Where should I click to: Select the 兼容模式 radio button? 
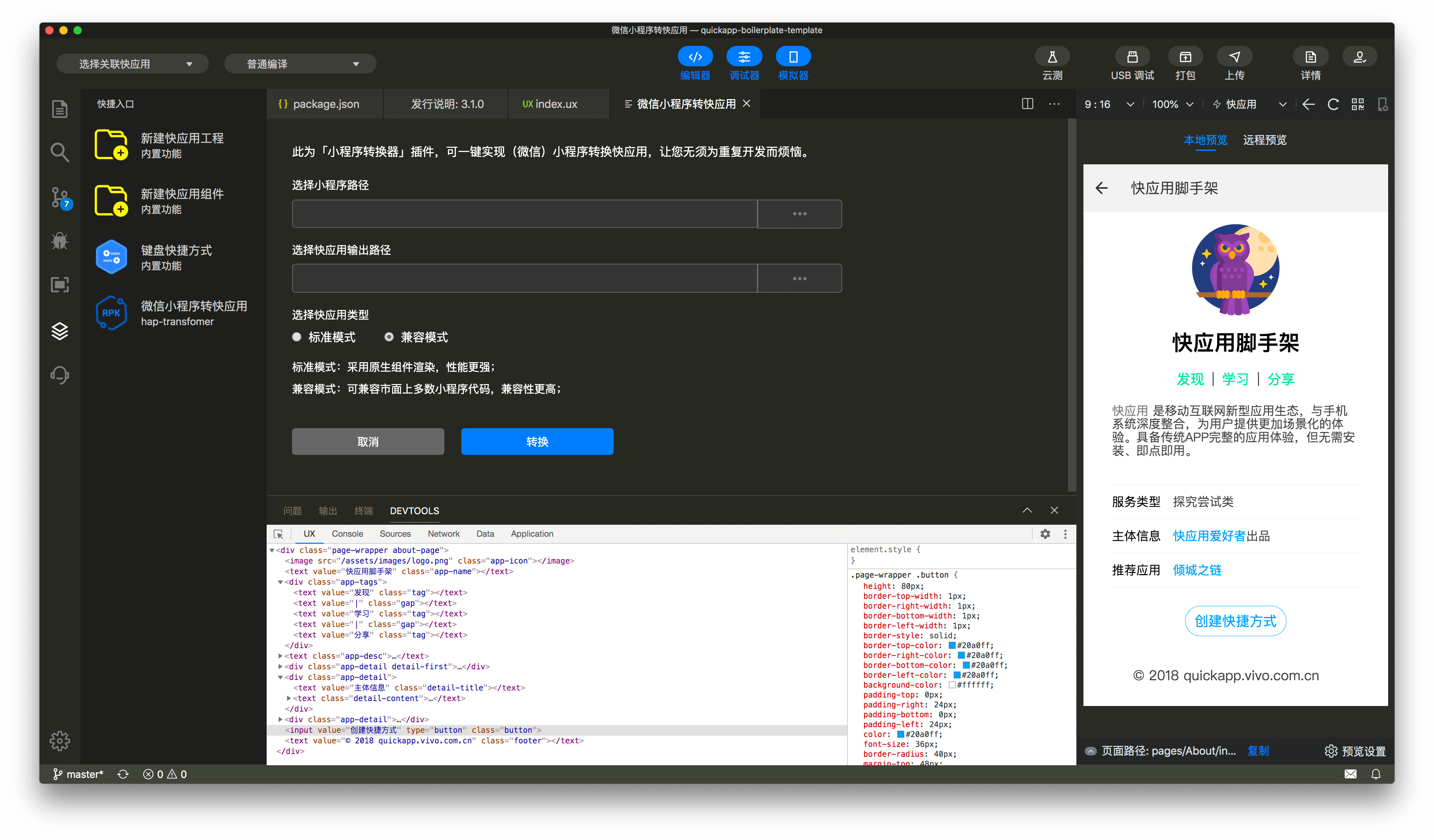(389, 337)
